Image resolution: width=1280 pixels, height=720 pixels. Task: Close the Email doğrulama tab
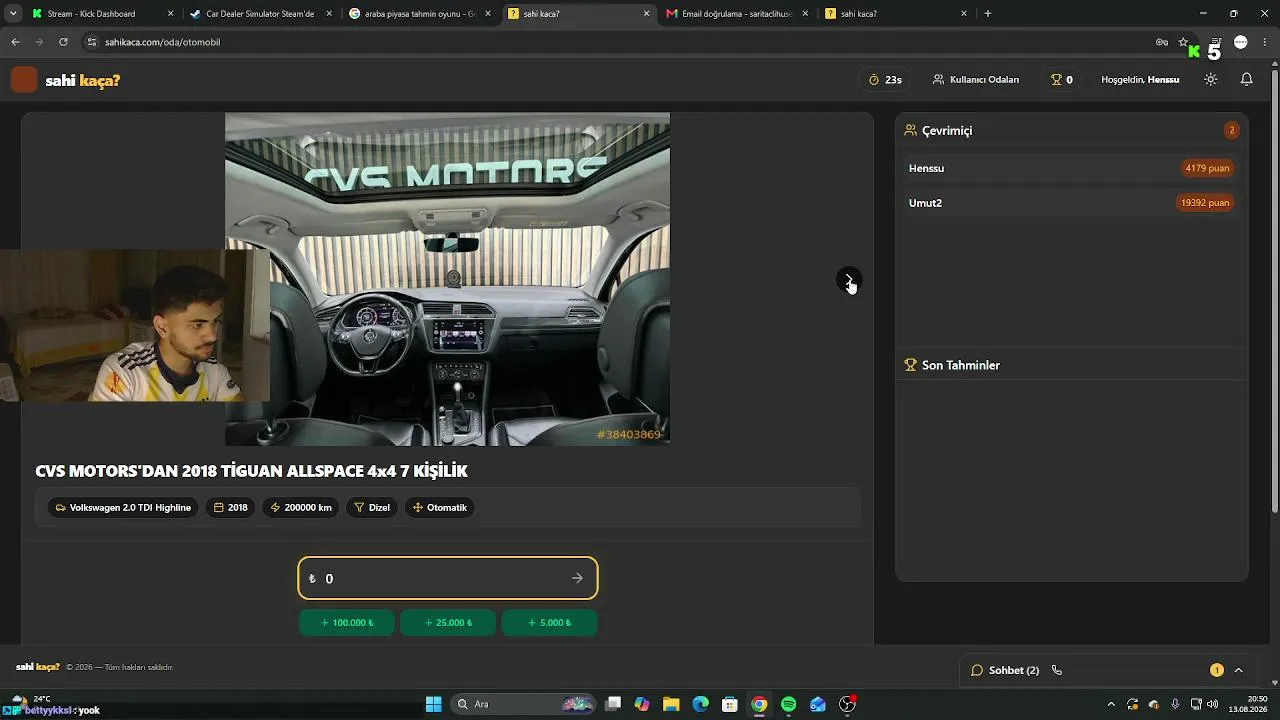(805, 14)
